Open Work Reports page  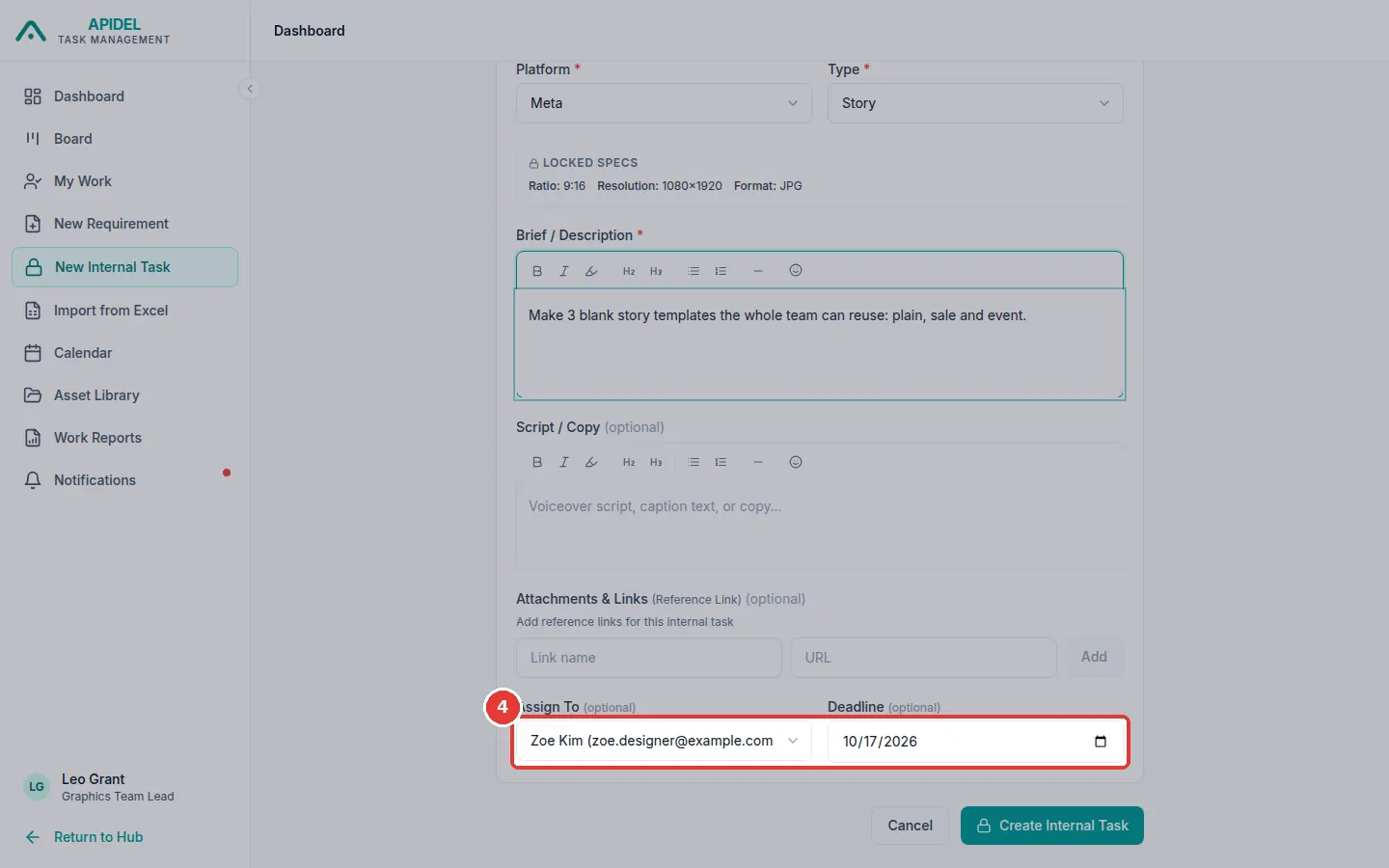[x=124, y=438]
